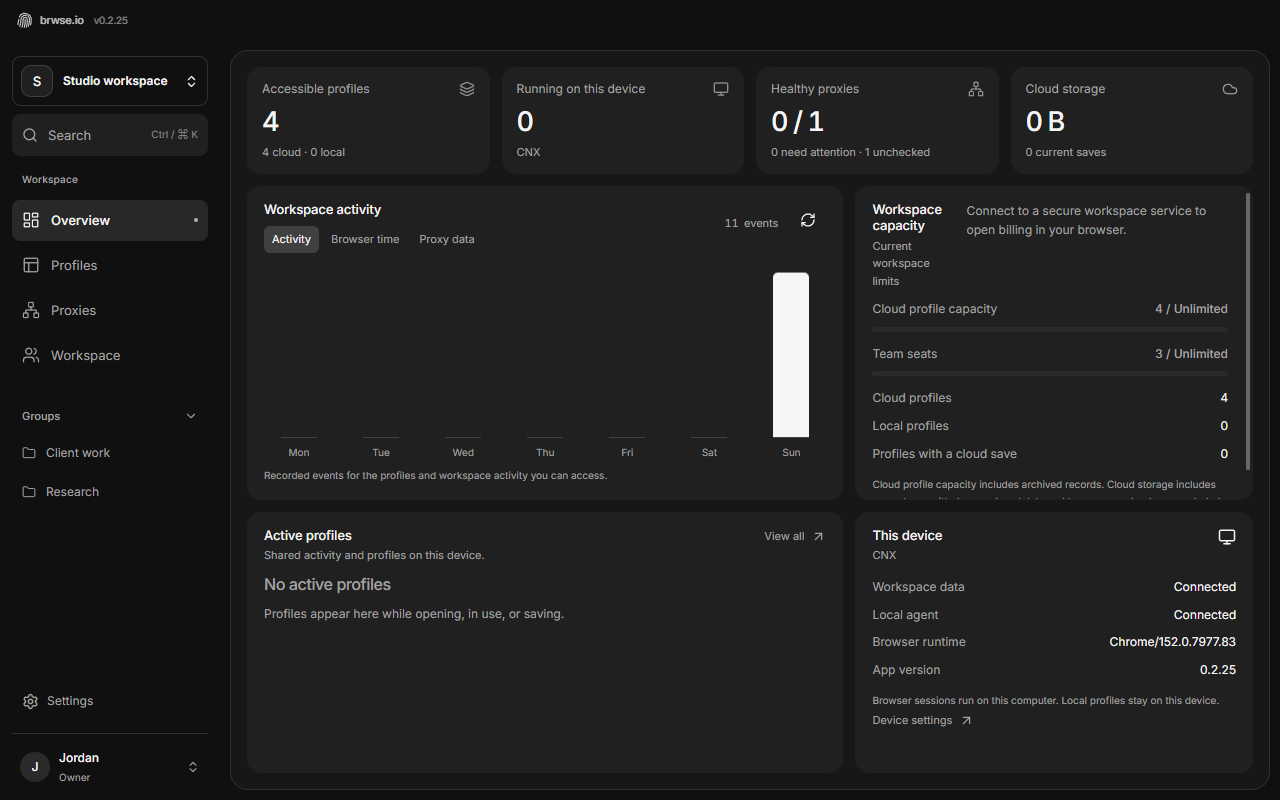This screenshot has width=1280, height=800.
Task: Click the Search input field
Action: [110, 135]
